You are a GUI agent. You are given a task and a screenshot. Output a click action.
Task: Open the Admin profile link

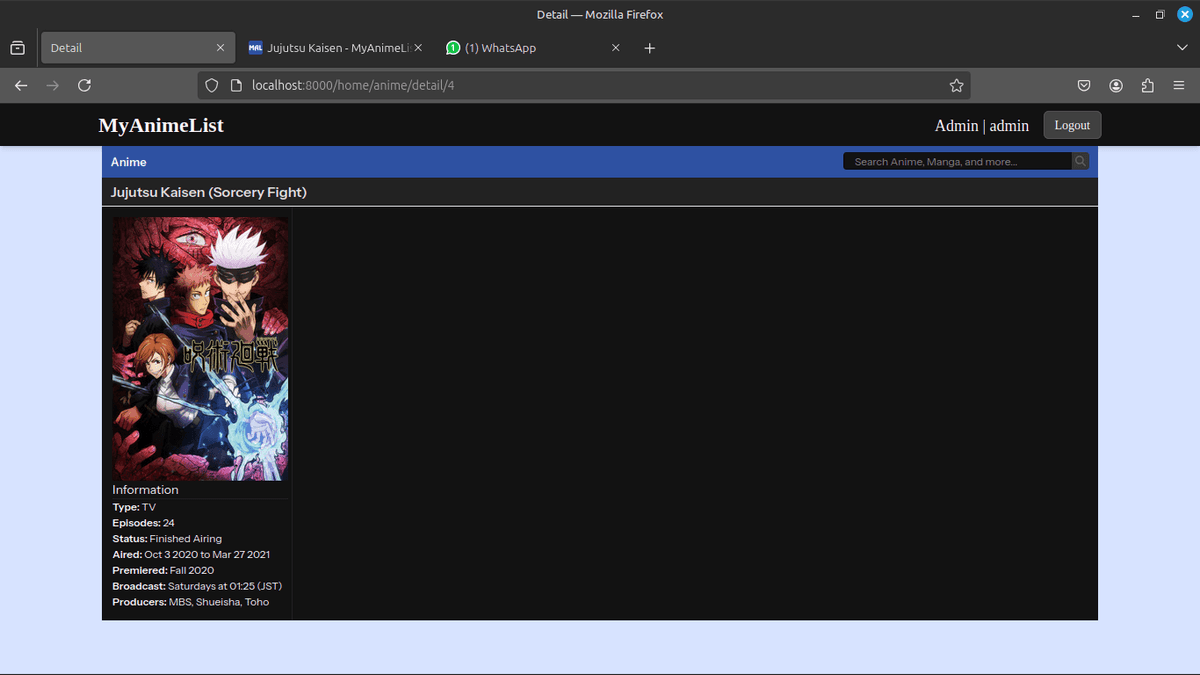(955, 125)
